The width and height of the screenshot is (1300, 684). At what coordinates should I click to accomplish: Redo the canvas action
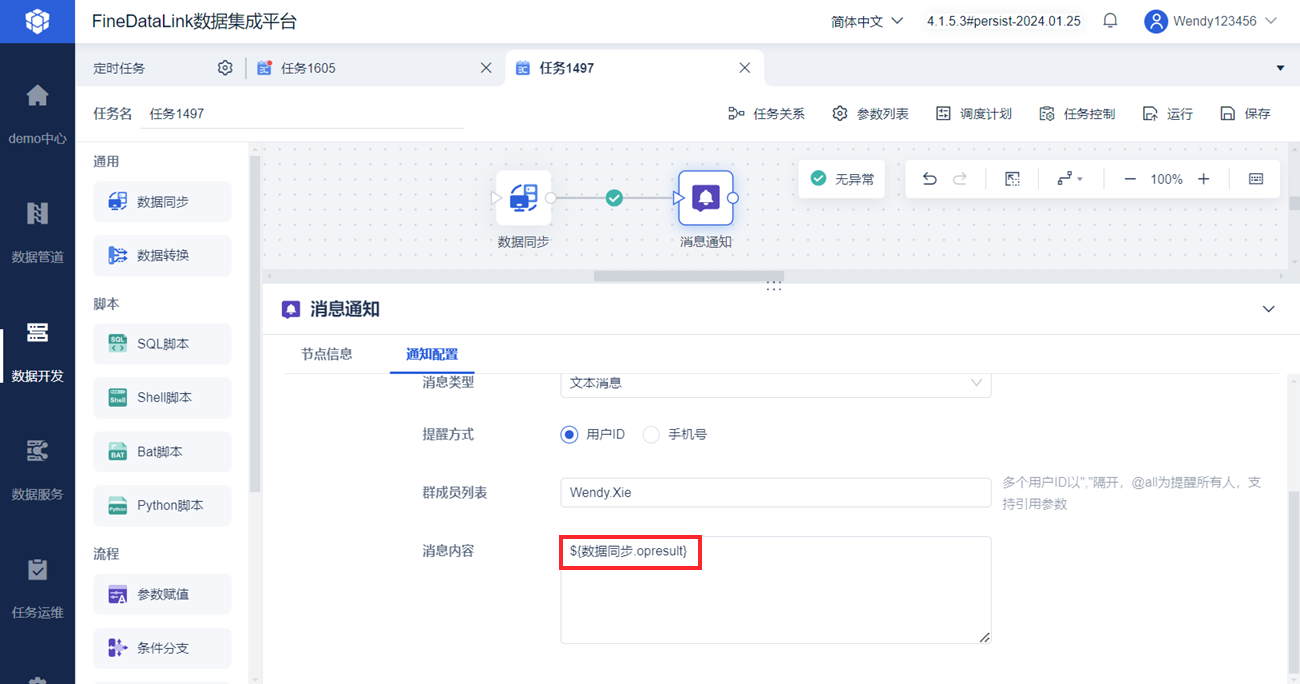coord(960,179)
